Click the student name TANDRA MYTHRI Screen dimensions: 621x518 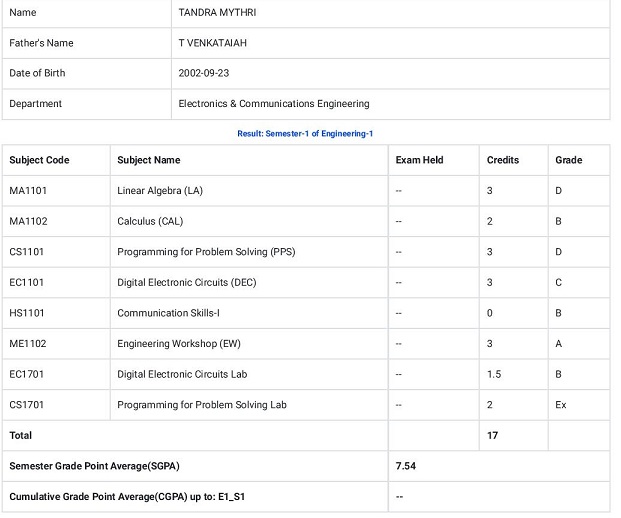[x=217, y=13]
